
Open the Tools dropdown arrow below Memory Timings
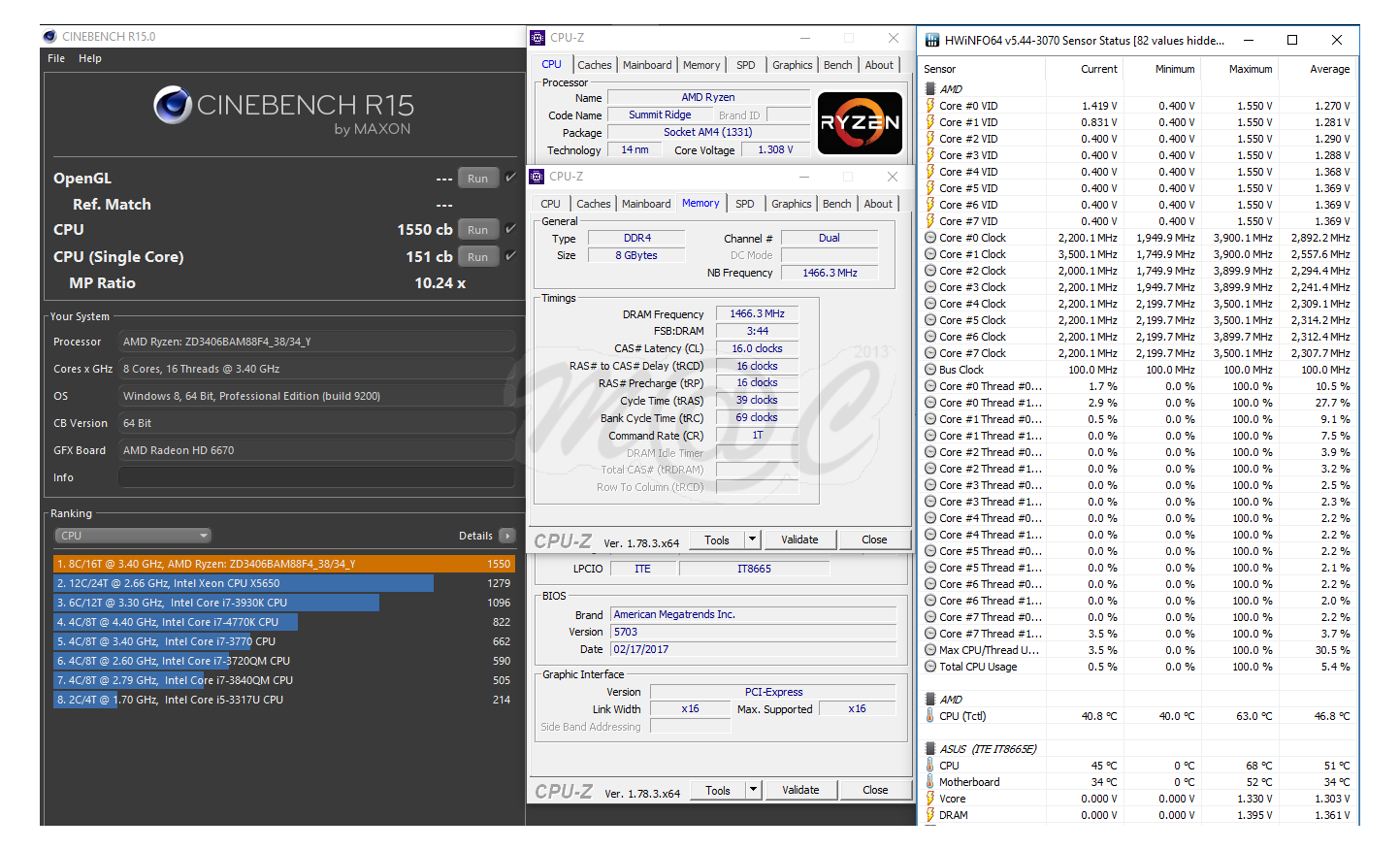pyautogui.click(x=752, y=539)
